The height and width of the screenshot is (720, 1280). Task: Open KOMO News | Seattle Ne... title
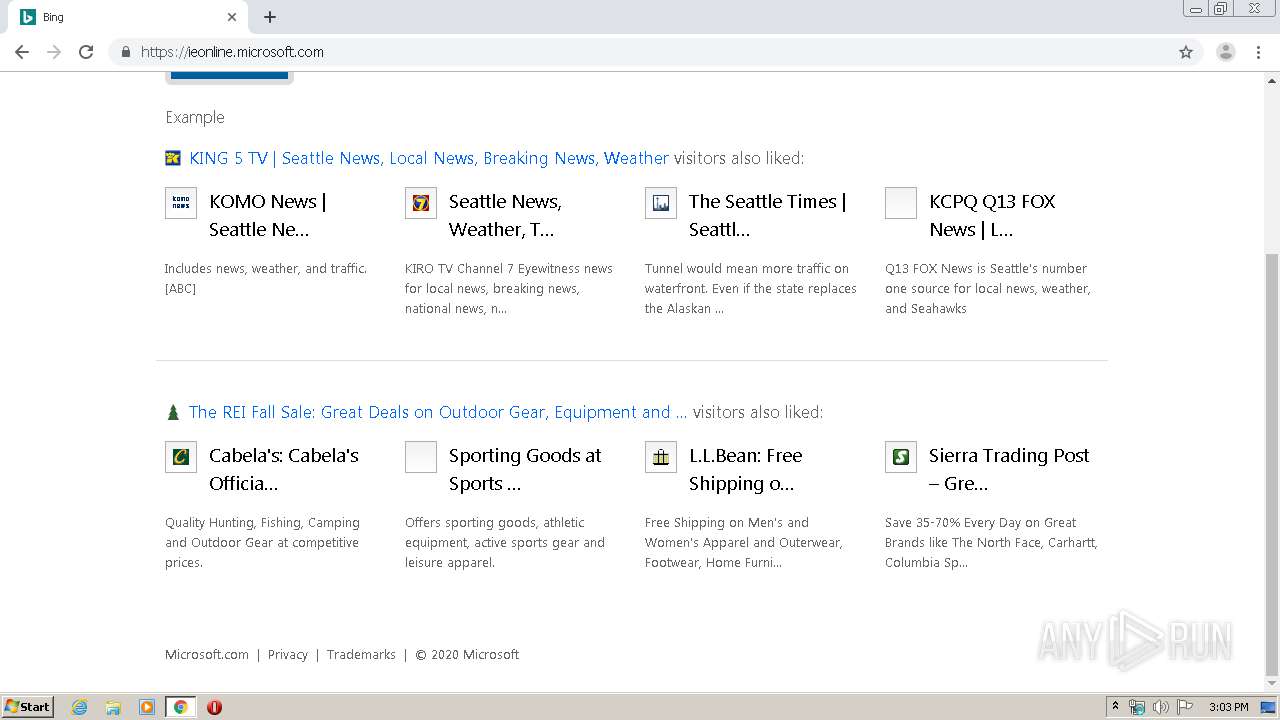pos(268,215)
